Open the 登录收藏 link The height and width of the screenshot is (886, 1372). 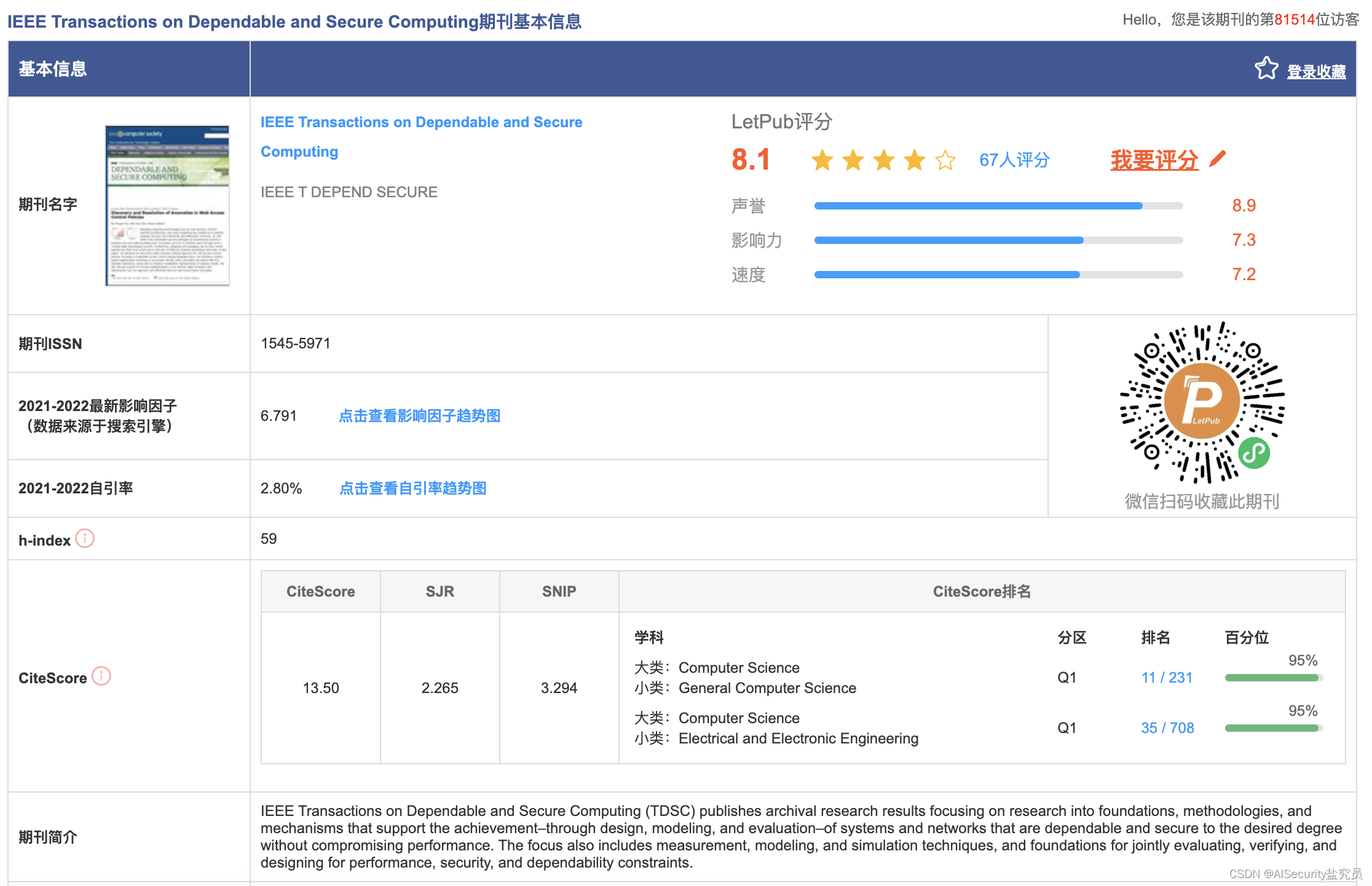(1316, 71)
